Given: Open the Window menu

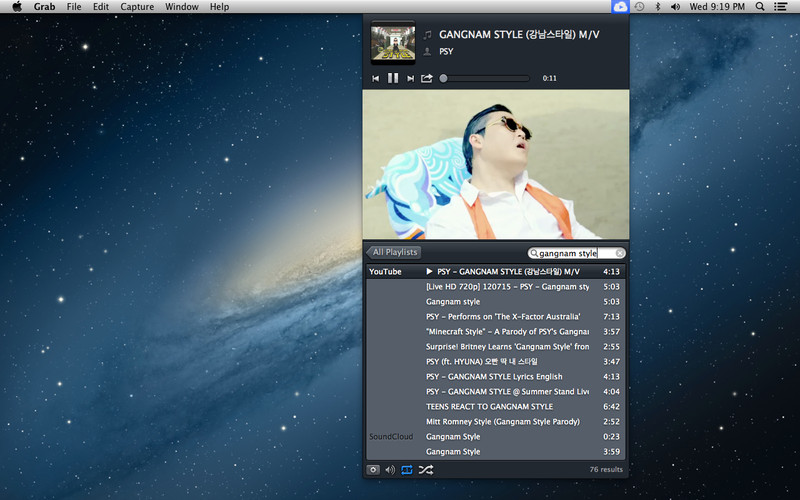Looking at the screenshot, I should click(x=182, y=7).
